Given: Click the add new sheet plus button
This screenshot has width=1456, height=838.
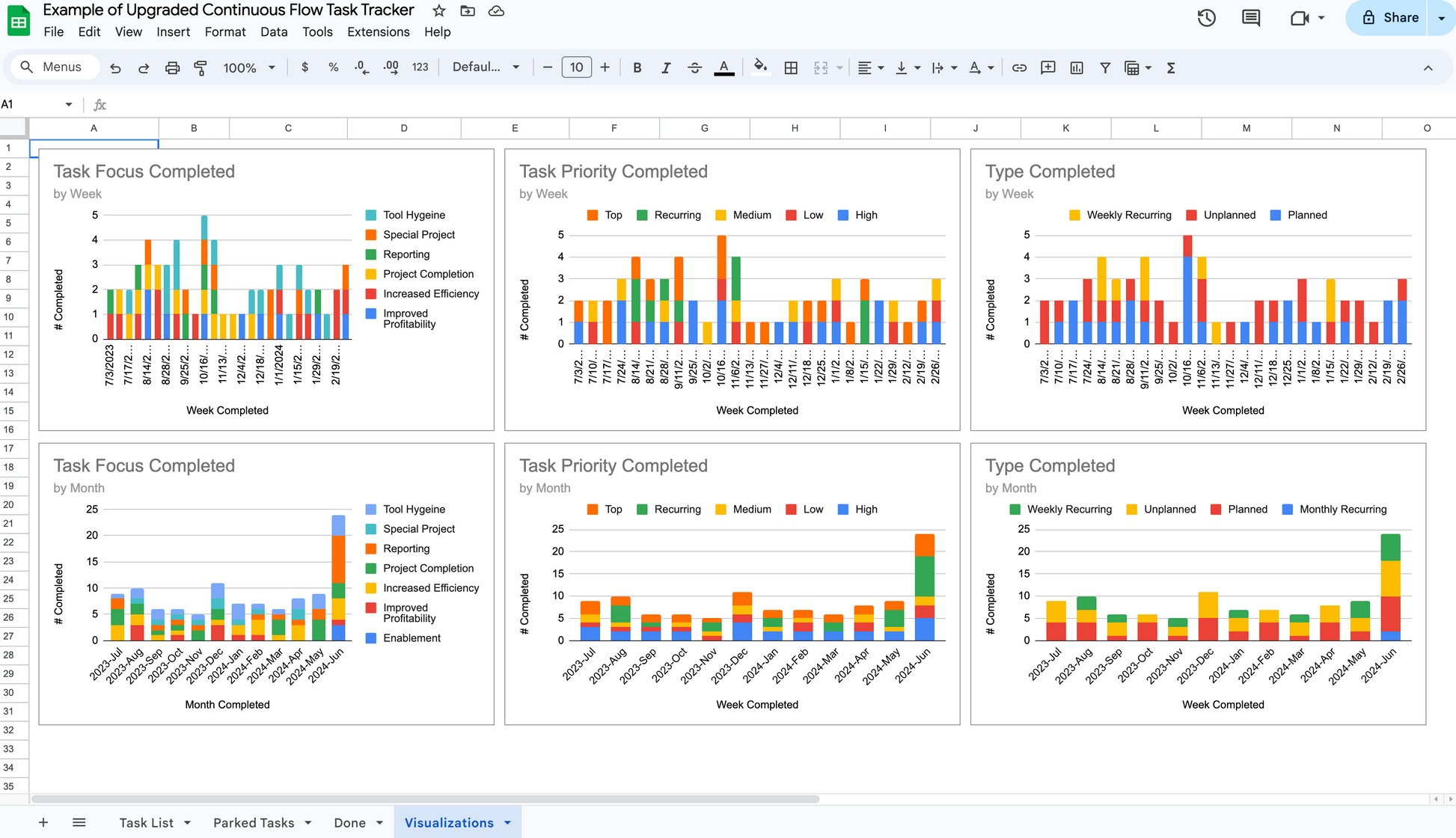Looking at the screenshot, I should pos(43,823).
